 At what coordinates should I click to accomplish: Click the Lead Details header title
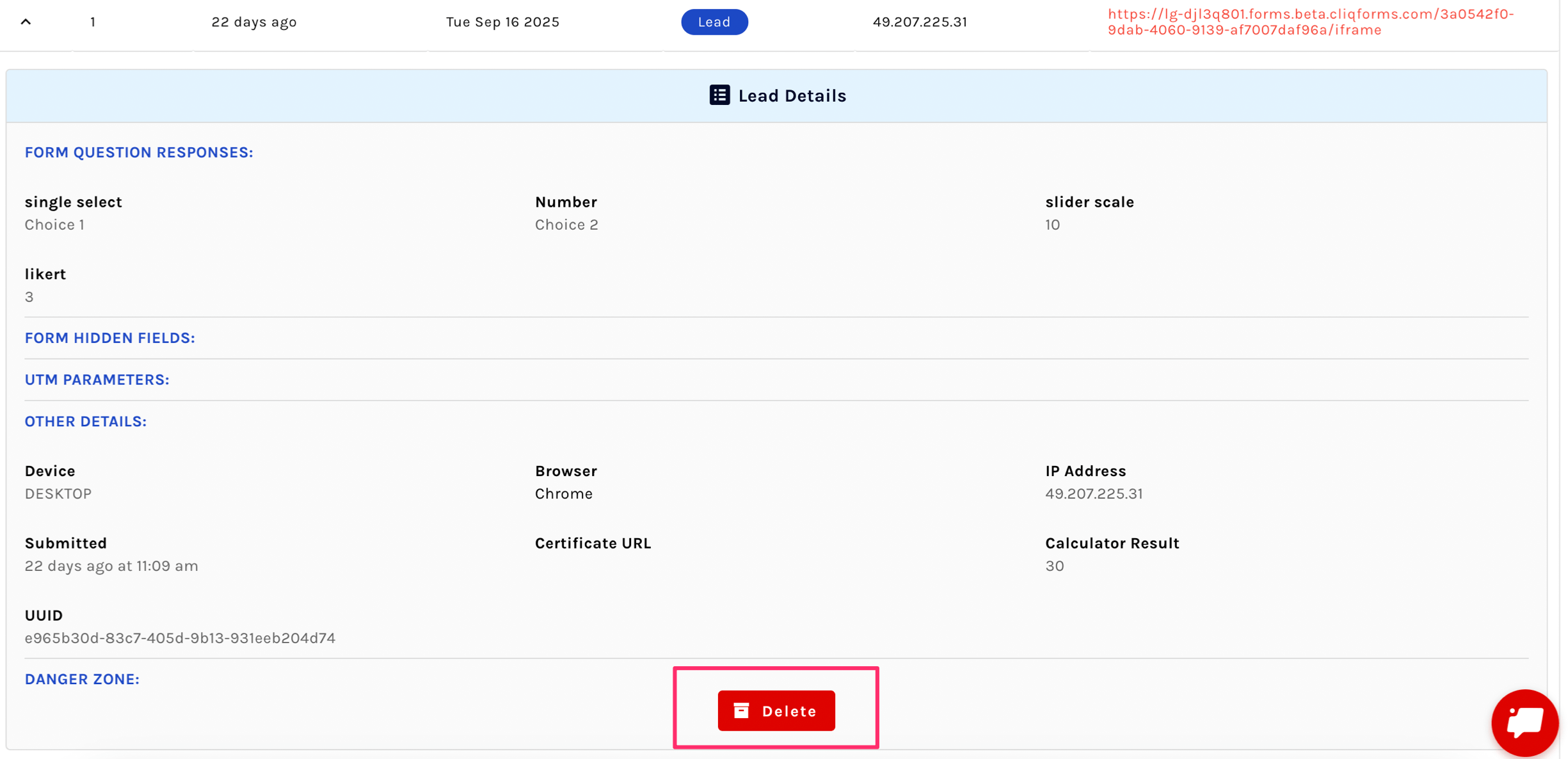pyautogui.click(x=792, y=95)
